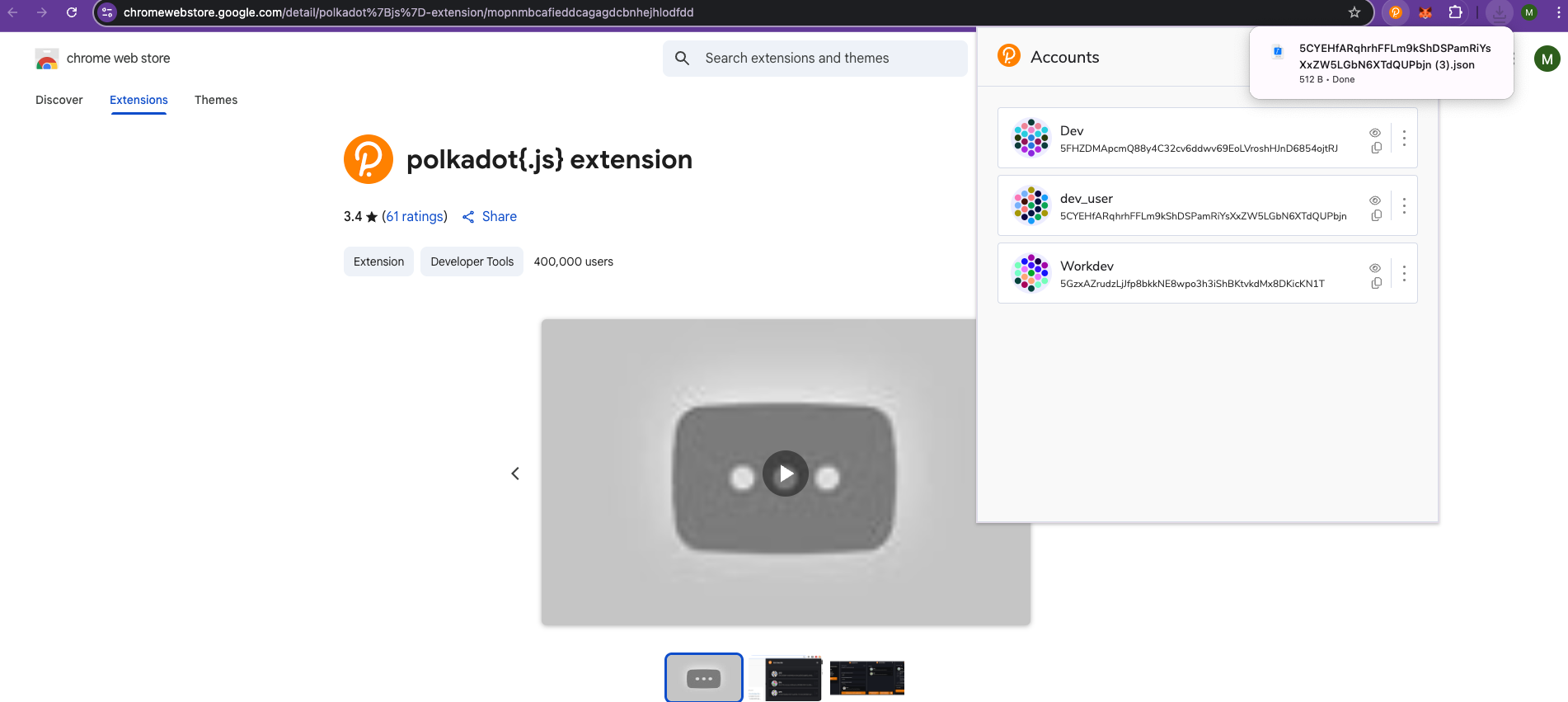Click the green M account avatar
The width and height of the screenshot is (1568, 702).
[1547, 59]
